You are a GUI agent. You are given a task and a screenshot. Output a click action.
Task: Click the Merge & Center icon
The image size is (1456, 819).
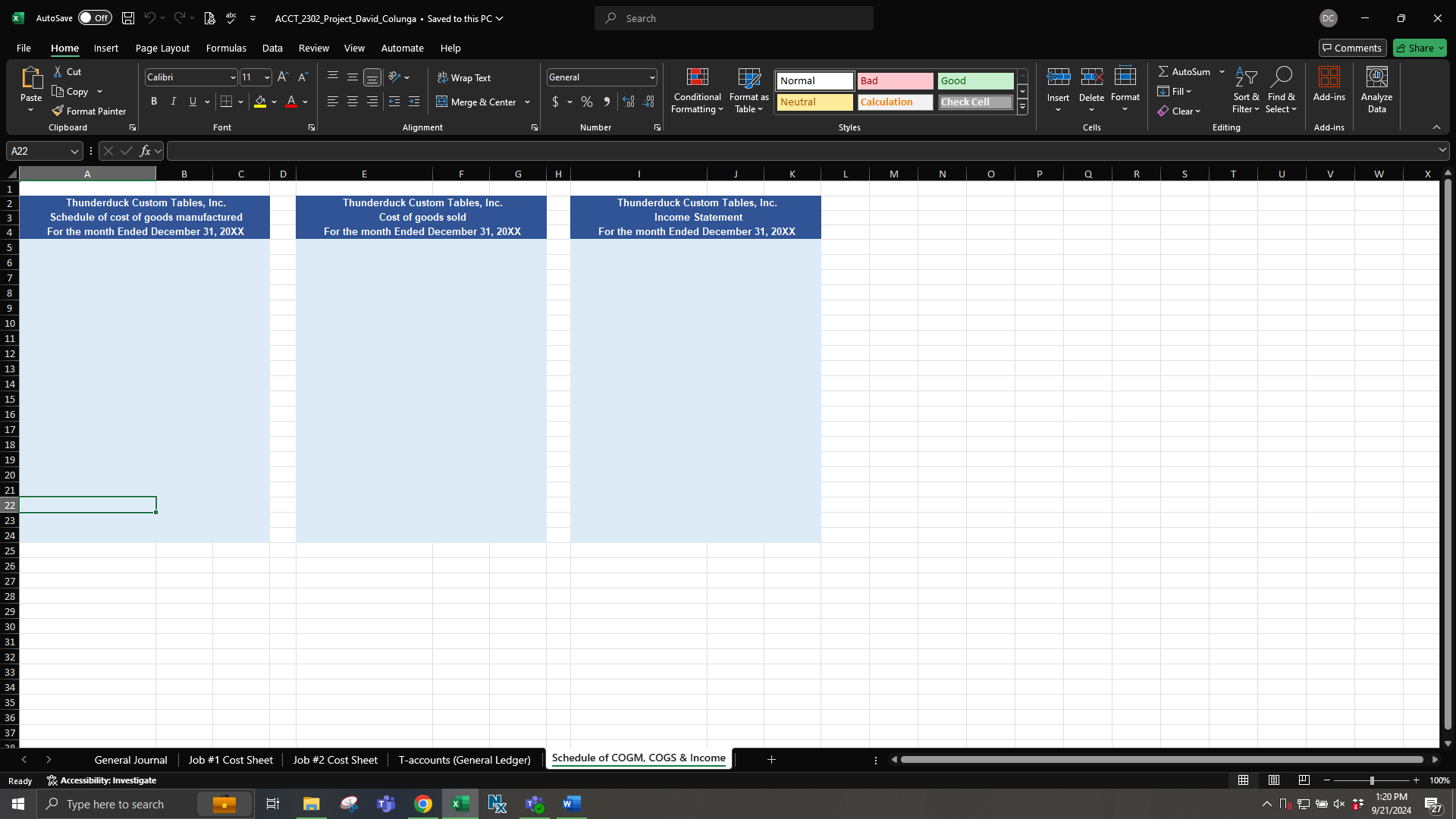tap(441, 102)
